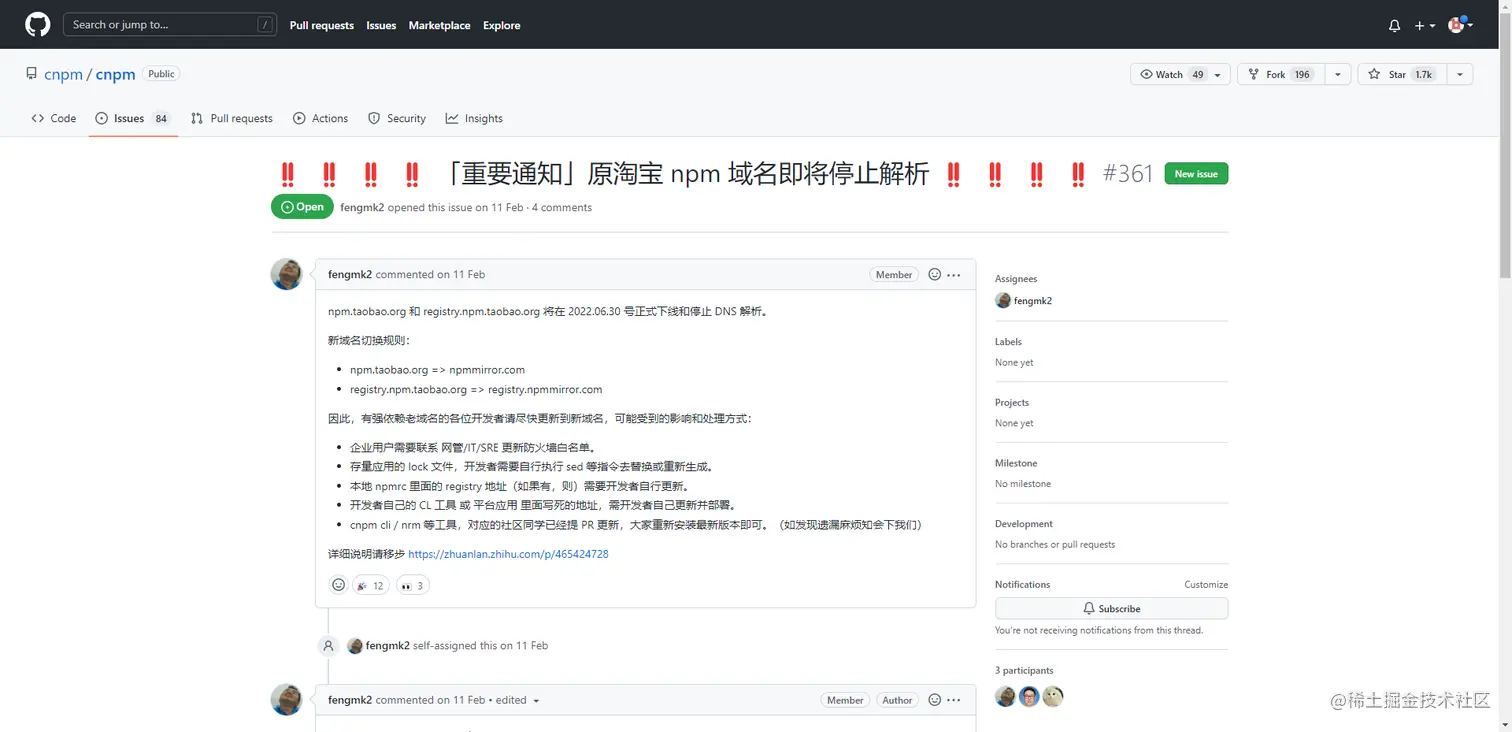This screenshot has height=732, width=1512.
Task: Follow the zhuanlan.zhihu.com/p/465424728 link
Action: click(508, 554)
